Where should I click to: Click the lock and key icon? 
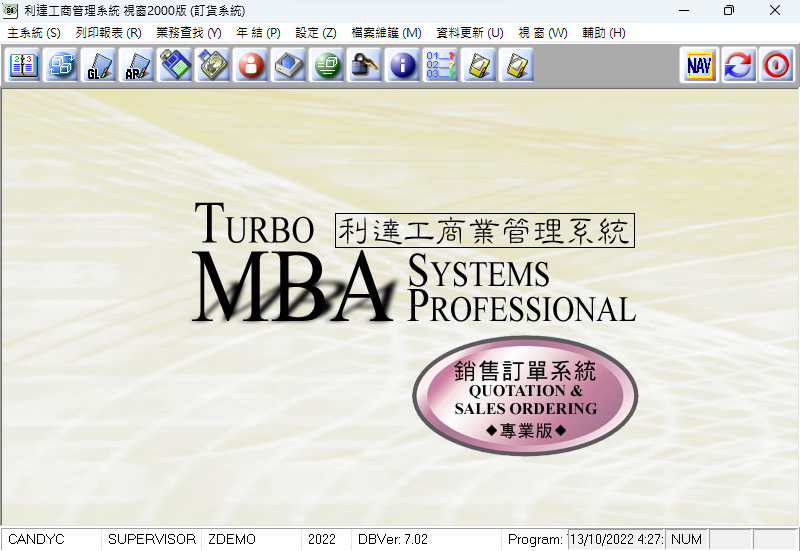click(x=365, y=65)
